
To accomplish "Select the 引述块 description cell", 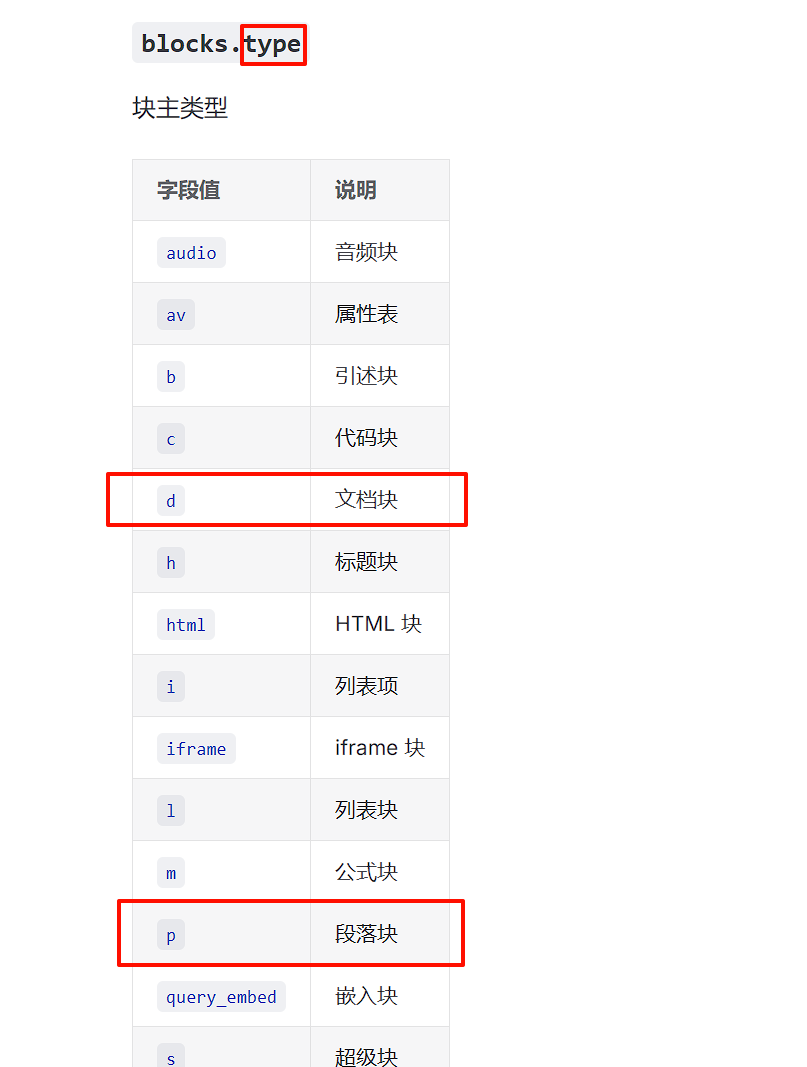I will [x=366, y=376].
